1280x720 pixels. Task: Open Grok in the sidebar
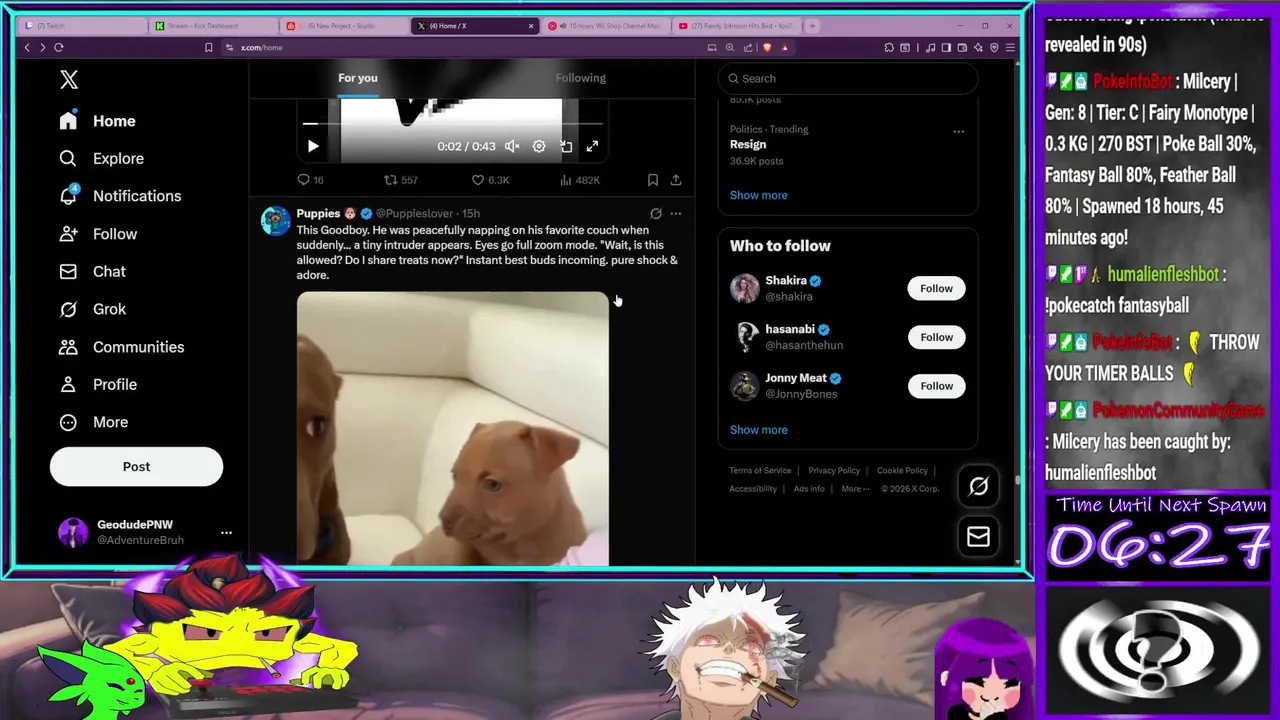[x=92, y=309]
